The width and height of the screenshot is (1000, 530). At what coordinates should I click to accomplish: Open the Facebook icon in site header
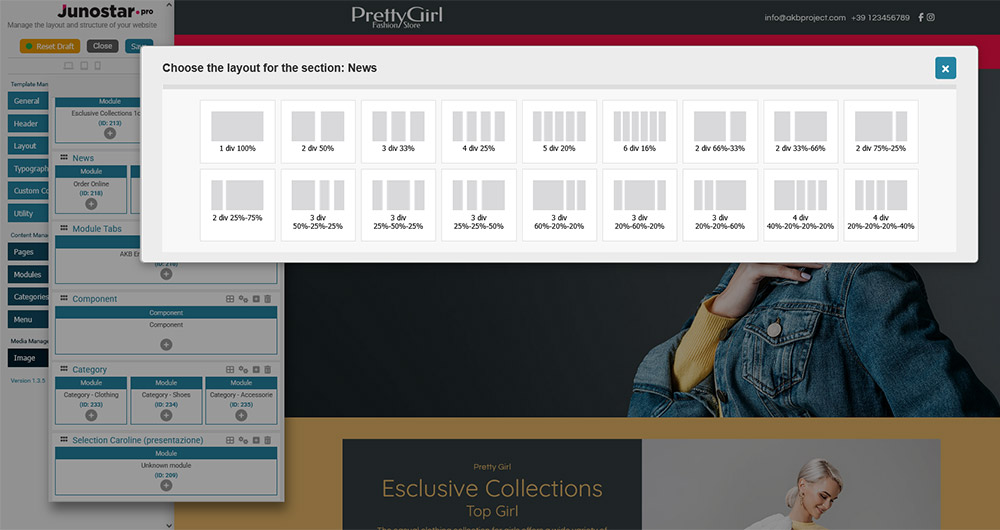[x=920, y=17]
